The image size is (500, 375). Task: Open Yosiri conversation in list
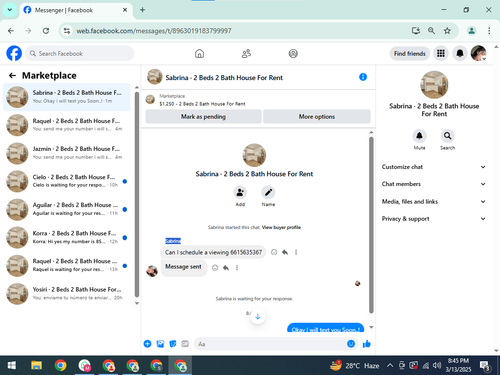[x=67, y=293]
